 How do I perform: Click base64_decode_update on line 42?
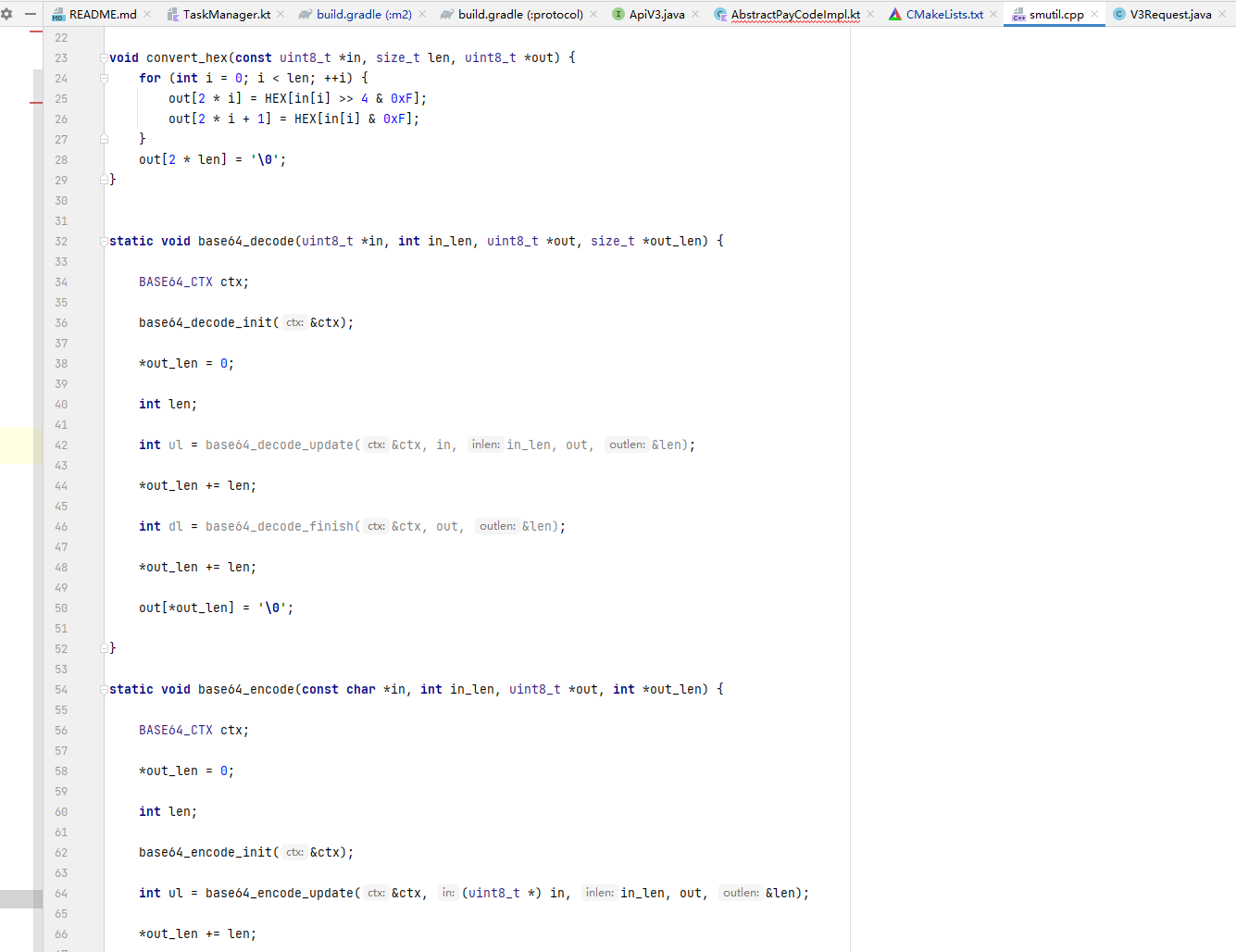click(280, 445)
